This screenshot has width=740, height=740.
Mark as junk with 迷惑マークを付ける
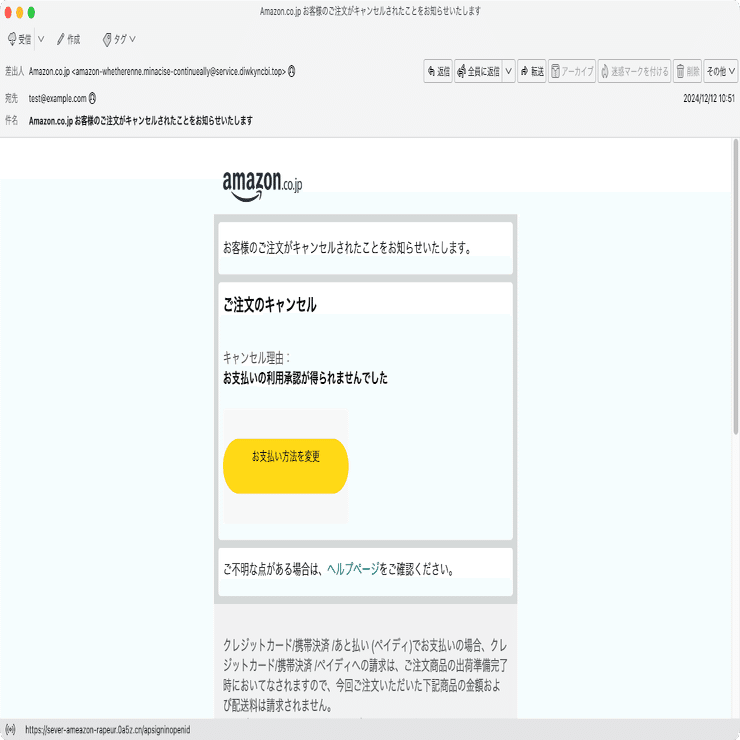click(x=634, y=71)
